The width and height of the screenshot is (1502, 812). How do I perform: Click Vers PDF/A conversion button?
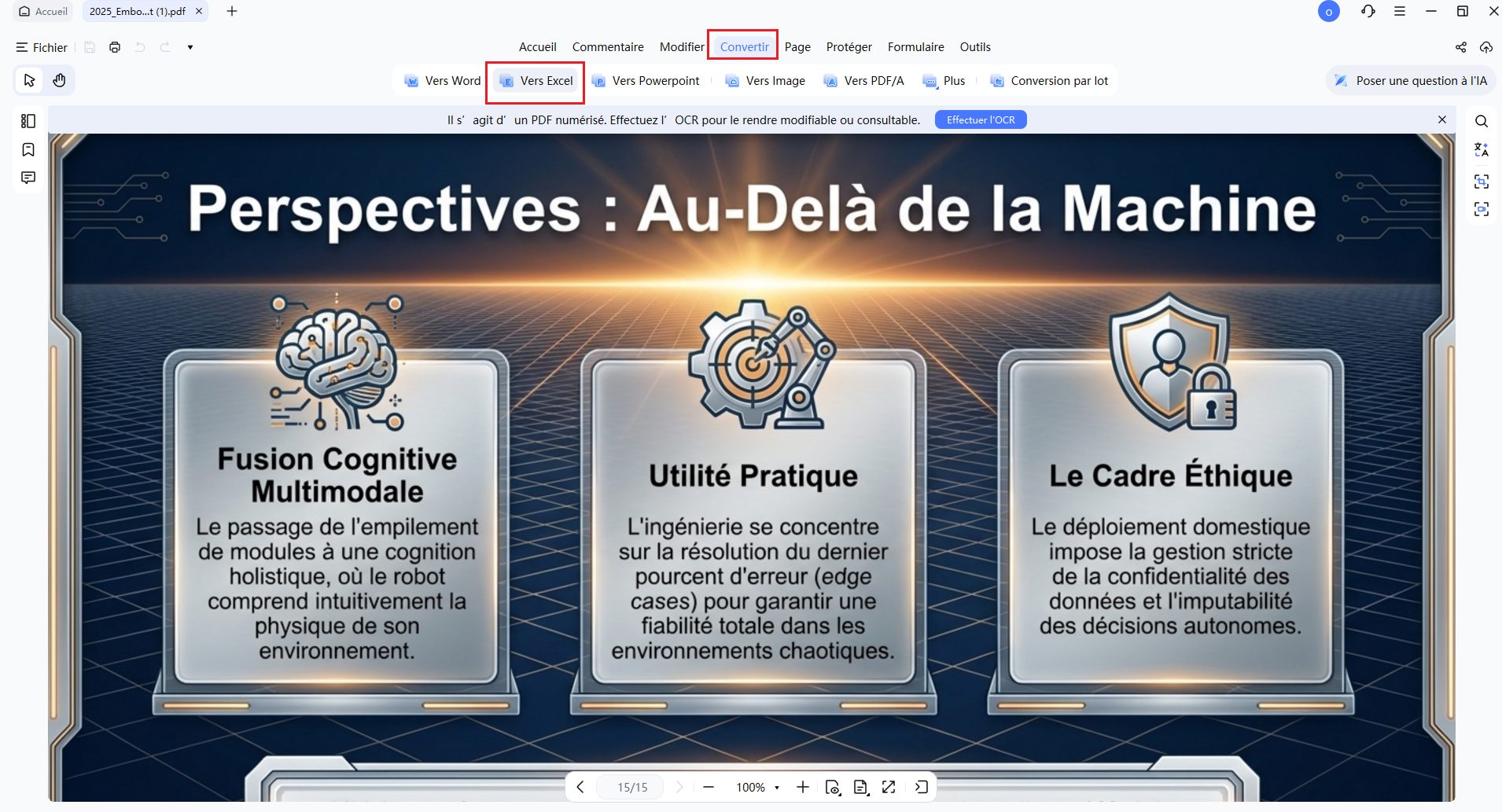[x=863, y=81]
